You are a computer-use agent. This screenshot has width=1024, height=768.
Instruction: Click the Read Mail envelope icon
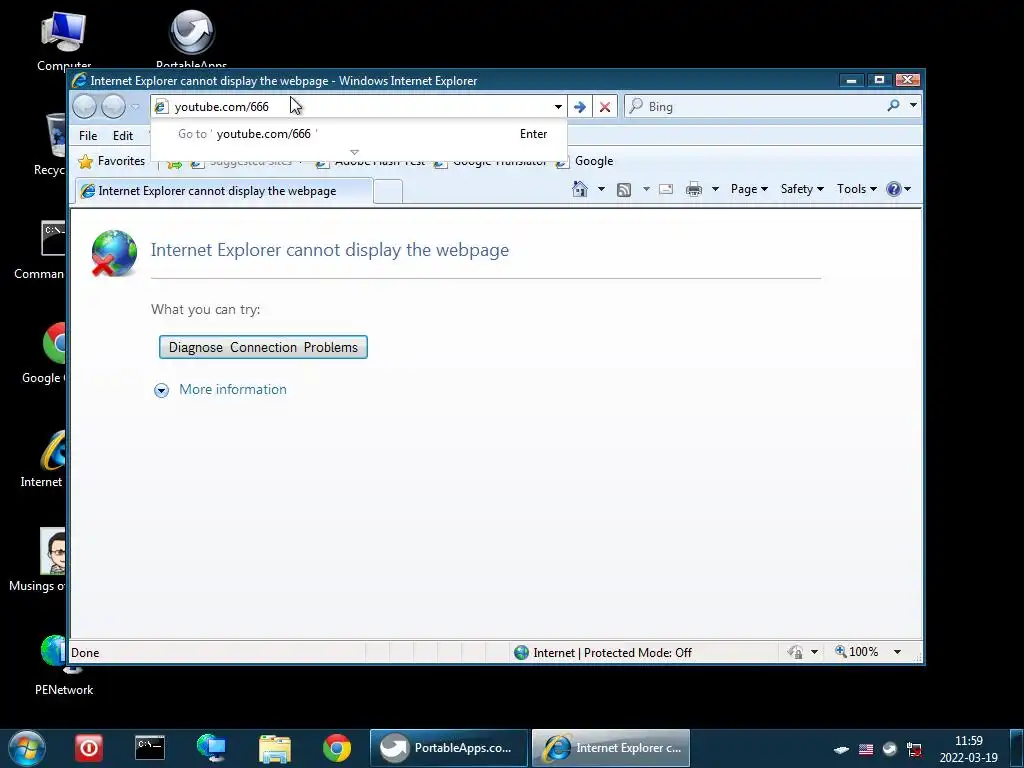point(665,189)
